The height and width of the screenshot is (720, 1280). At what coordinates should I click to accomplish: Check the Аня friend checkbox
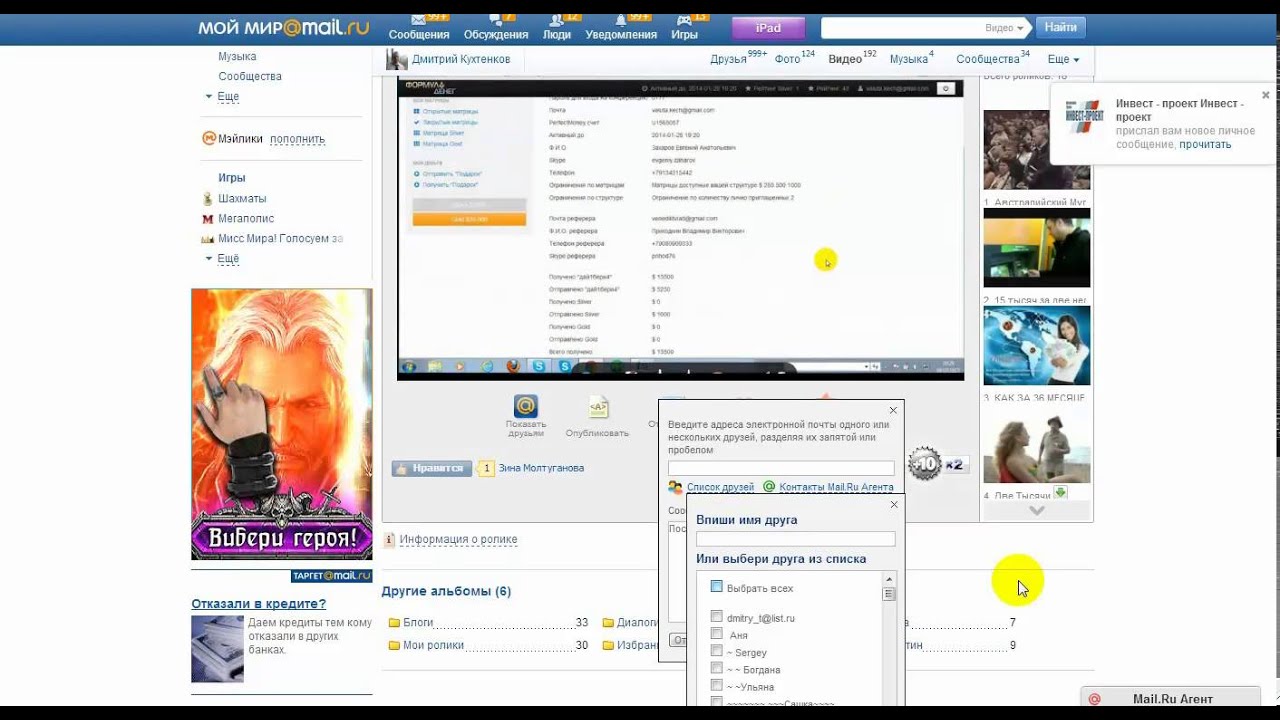coord(717,634)
